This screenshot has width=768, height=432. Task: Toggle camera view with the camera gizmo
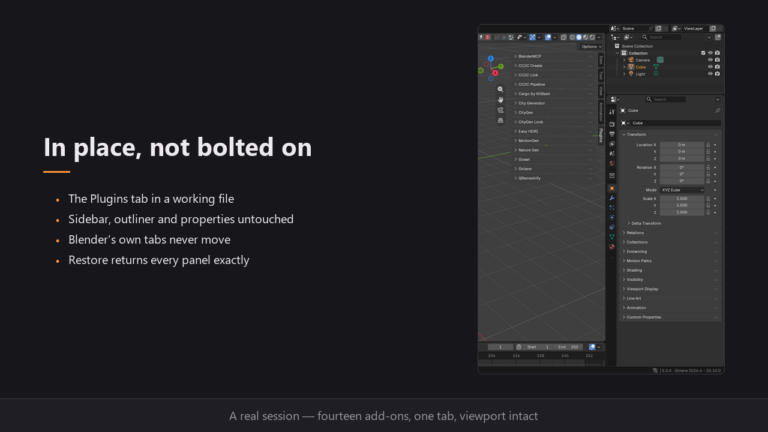pyautogui.click(x=500, y=110)
